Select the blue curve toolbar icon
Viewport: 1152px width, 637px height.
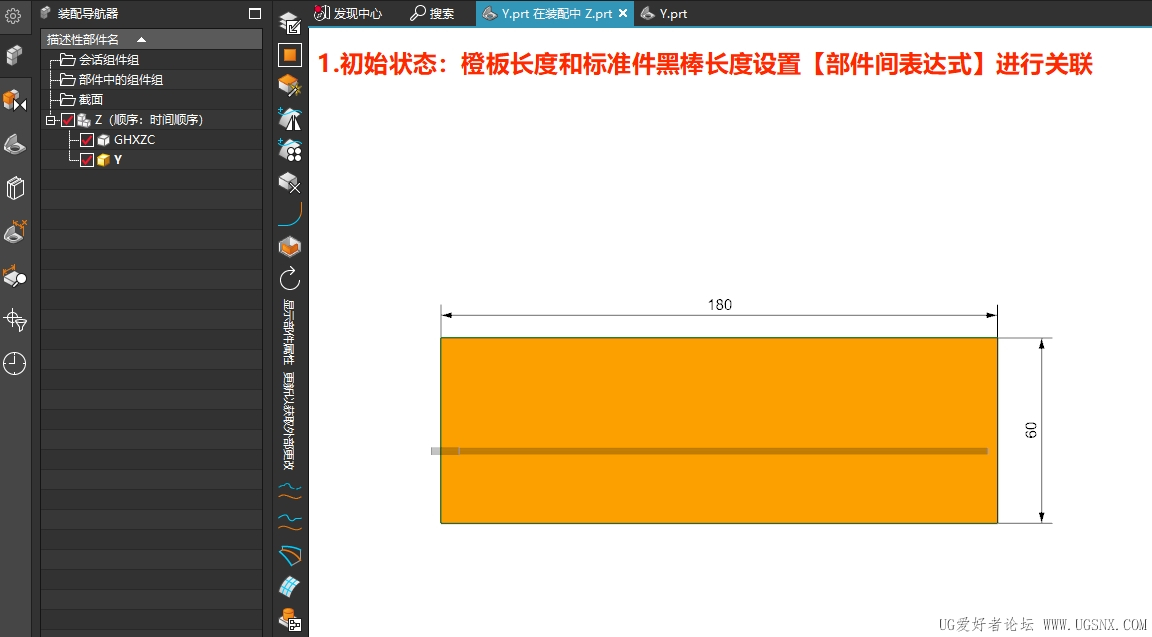pos(290,215)
